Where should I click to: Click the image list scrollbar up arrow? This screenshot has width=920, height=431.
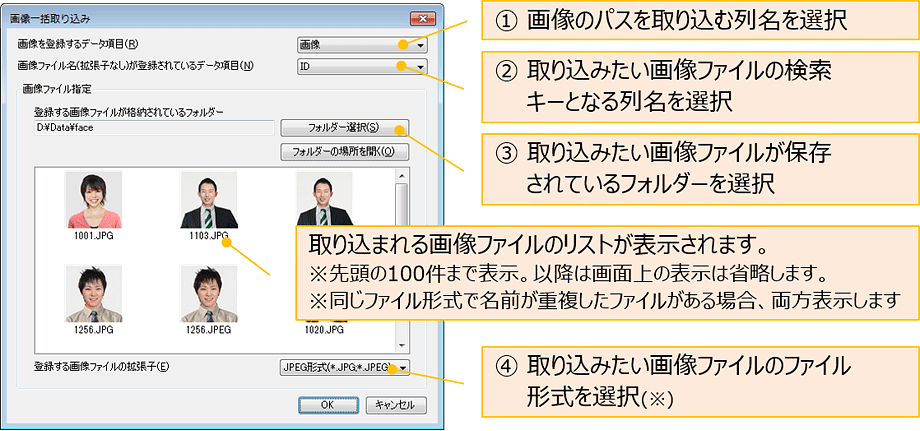click(x=402, y=187)
